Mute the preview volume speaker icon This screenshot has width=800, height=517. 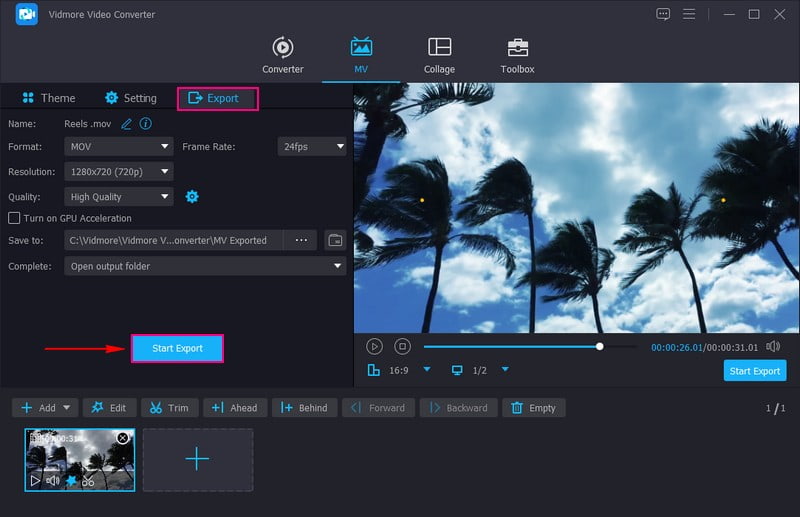(773, 346)
